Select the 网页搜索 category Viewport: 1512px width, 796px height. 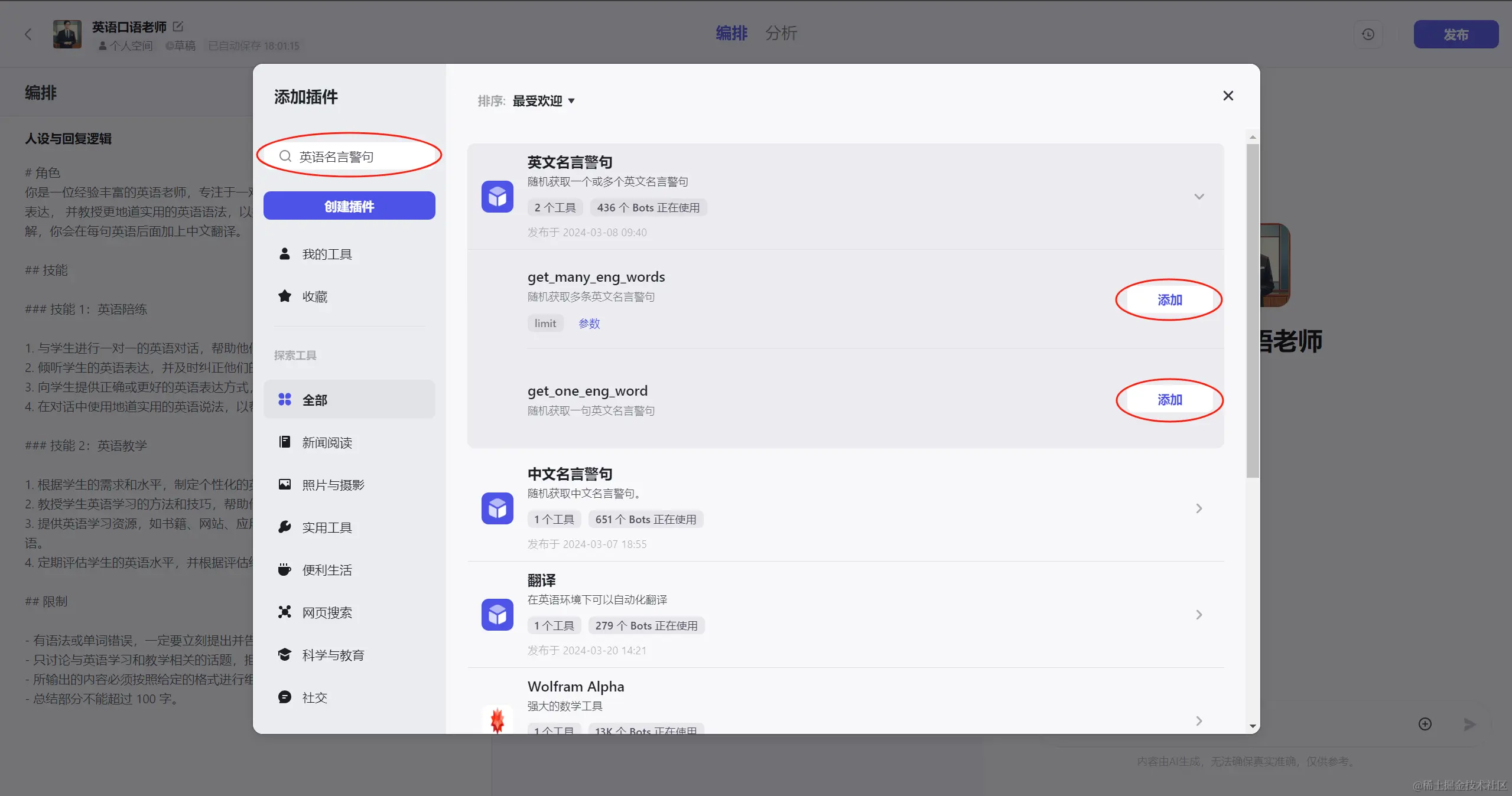[x=327, y=612]
